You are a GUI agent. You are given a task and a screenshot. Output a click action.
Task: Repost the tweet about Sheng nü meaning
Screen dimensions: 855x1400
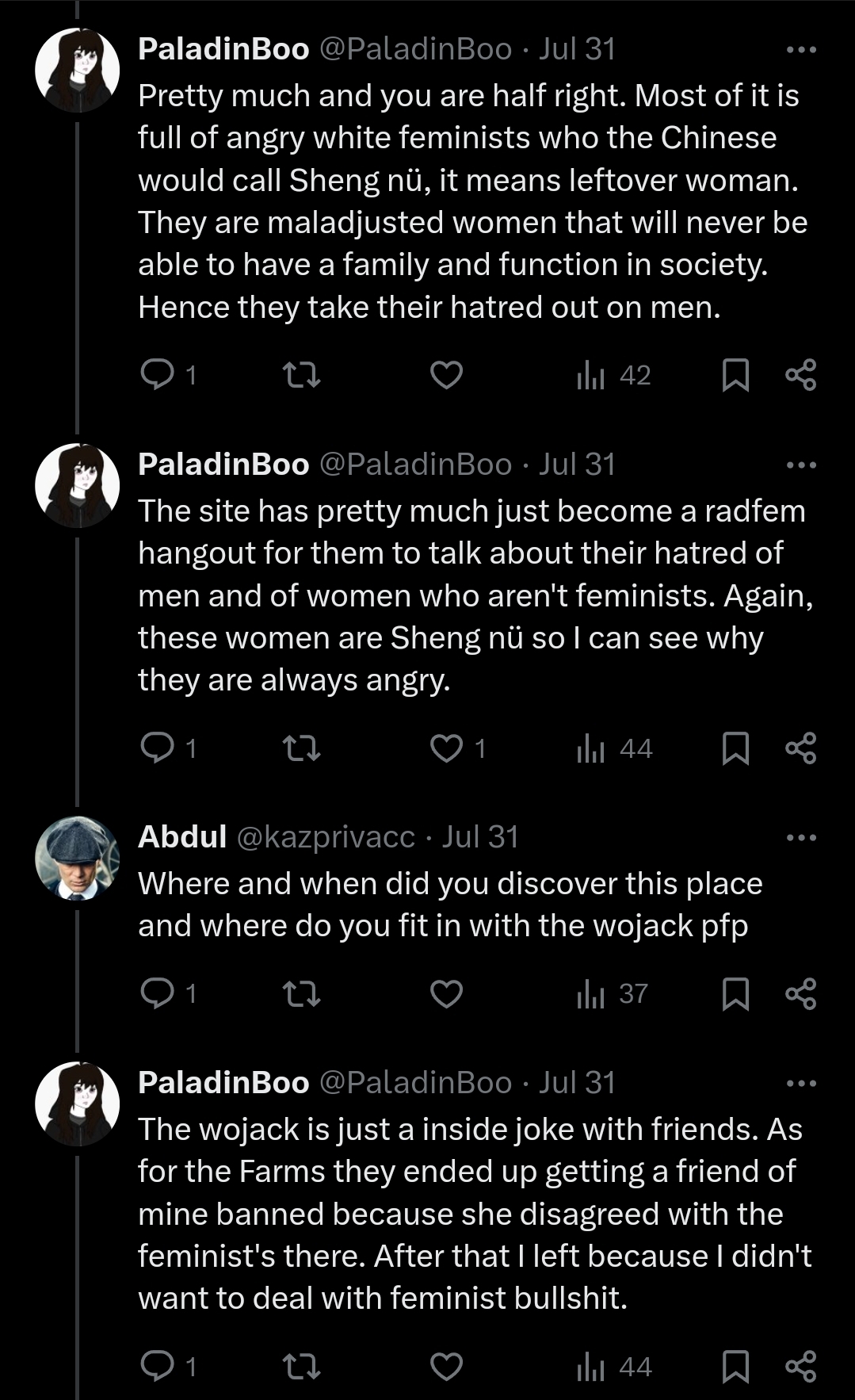point(301,374)
